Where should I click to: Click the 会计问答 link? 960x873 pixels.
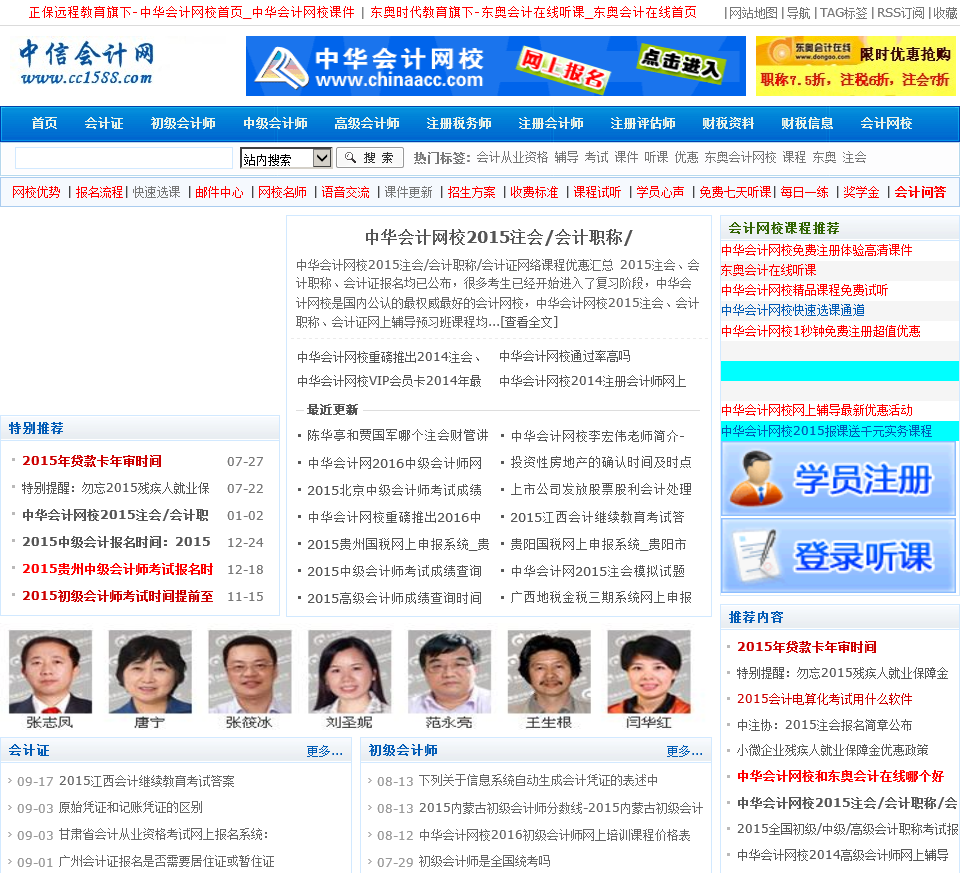920,192
